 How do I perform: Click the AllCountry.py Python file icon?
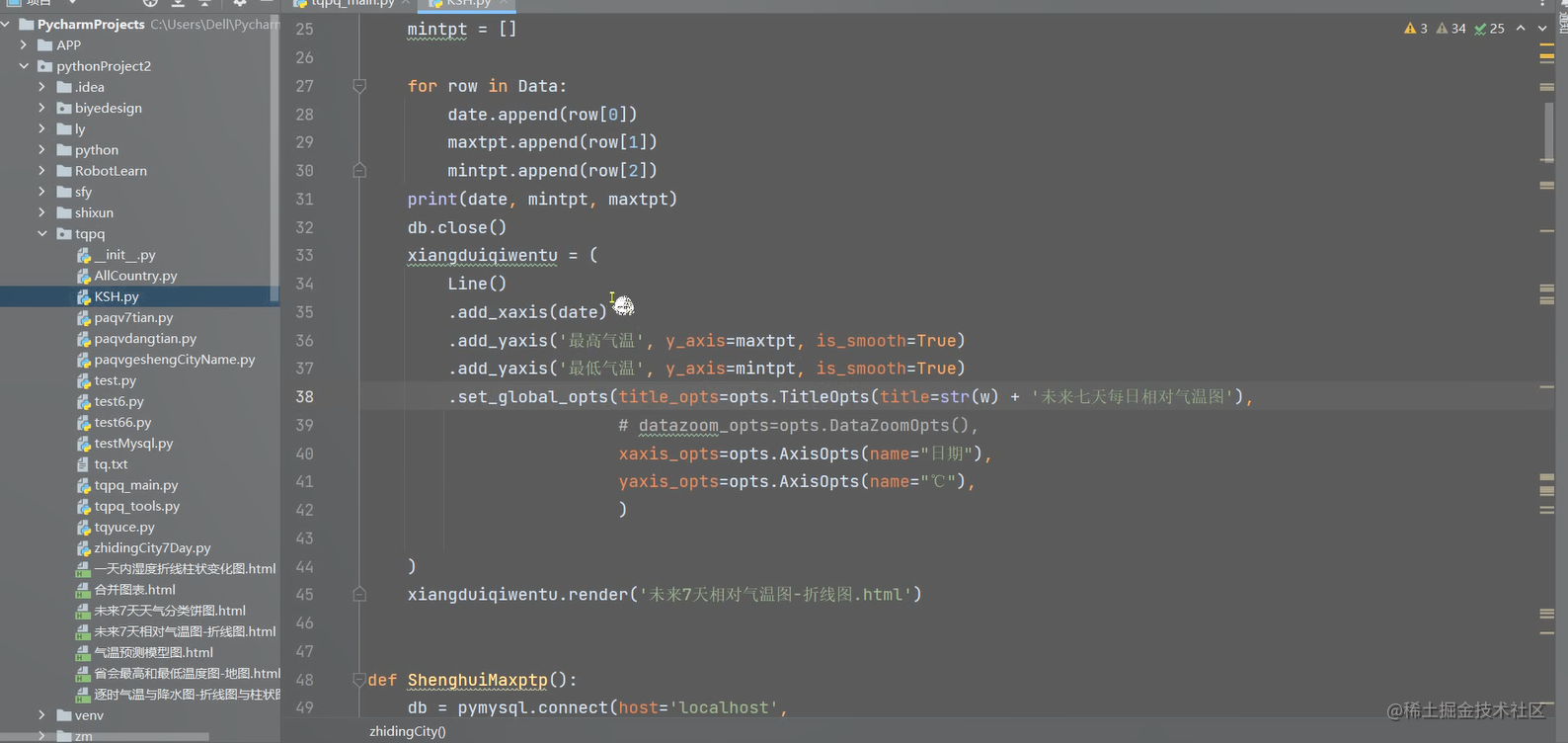tap(84, 276)
